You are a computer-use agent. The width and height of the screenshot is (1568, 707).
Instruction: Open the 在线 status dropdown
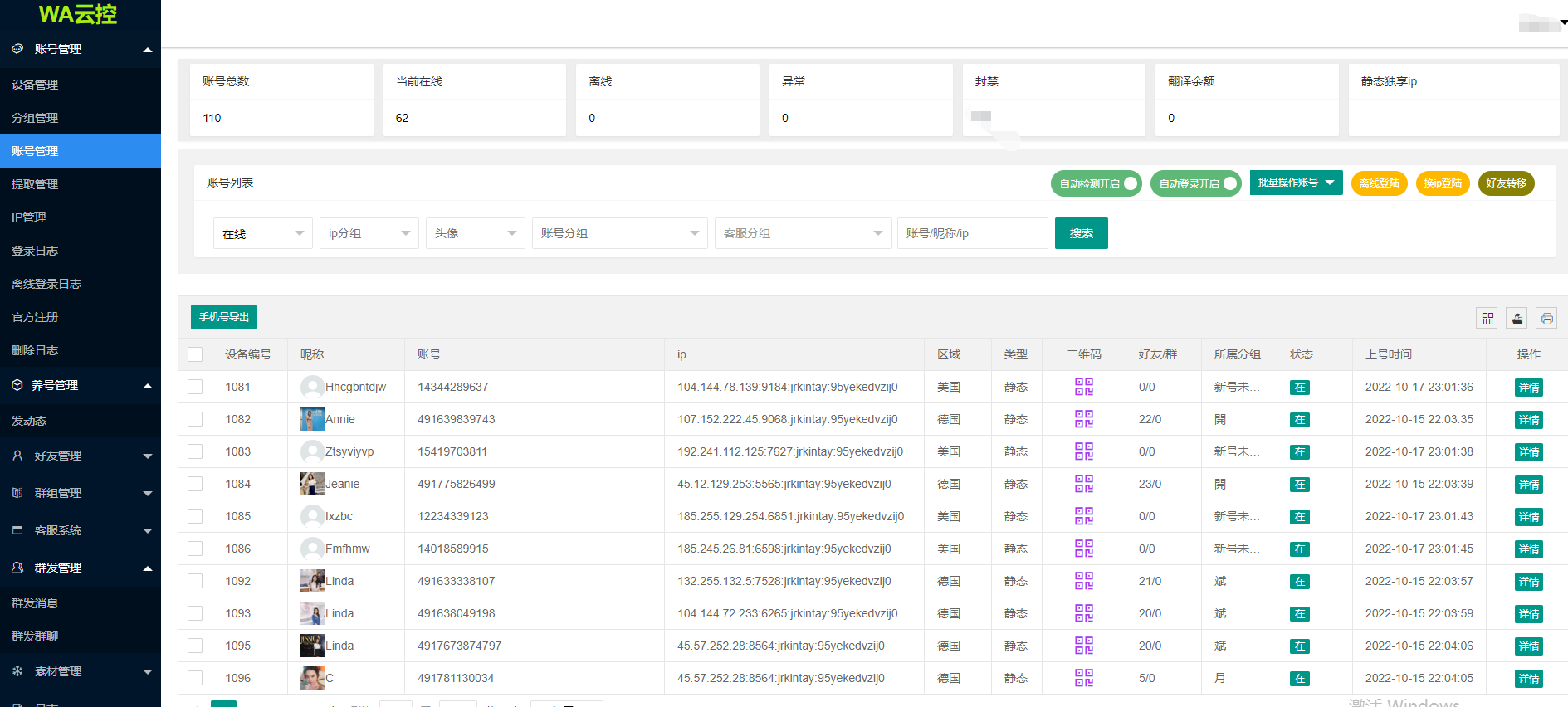click(263, 233)
